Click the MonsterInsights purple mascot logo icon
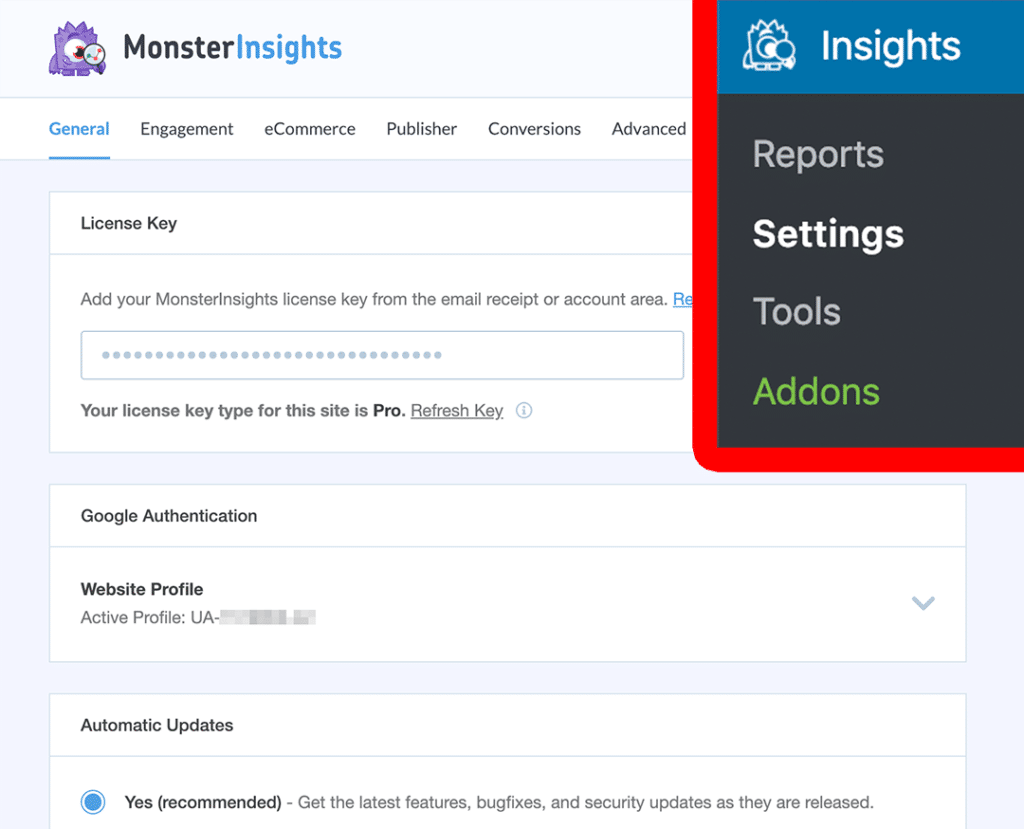This screenshot has height=829, width=1024. [75, 48]
